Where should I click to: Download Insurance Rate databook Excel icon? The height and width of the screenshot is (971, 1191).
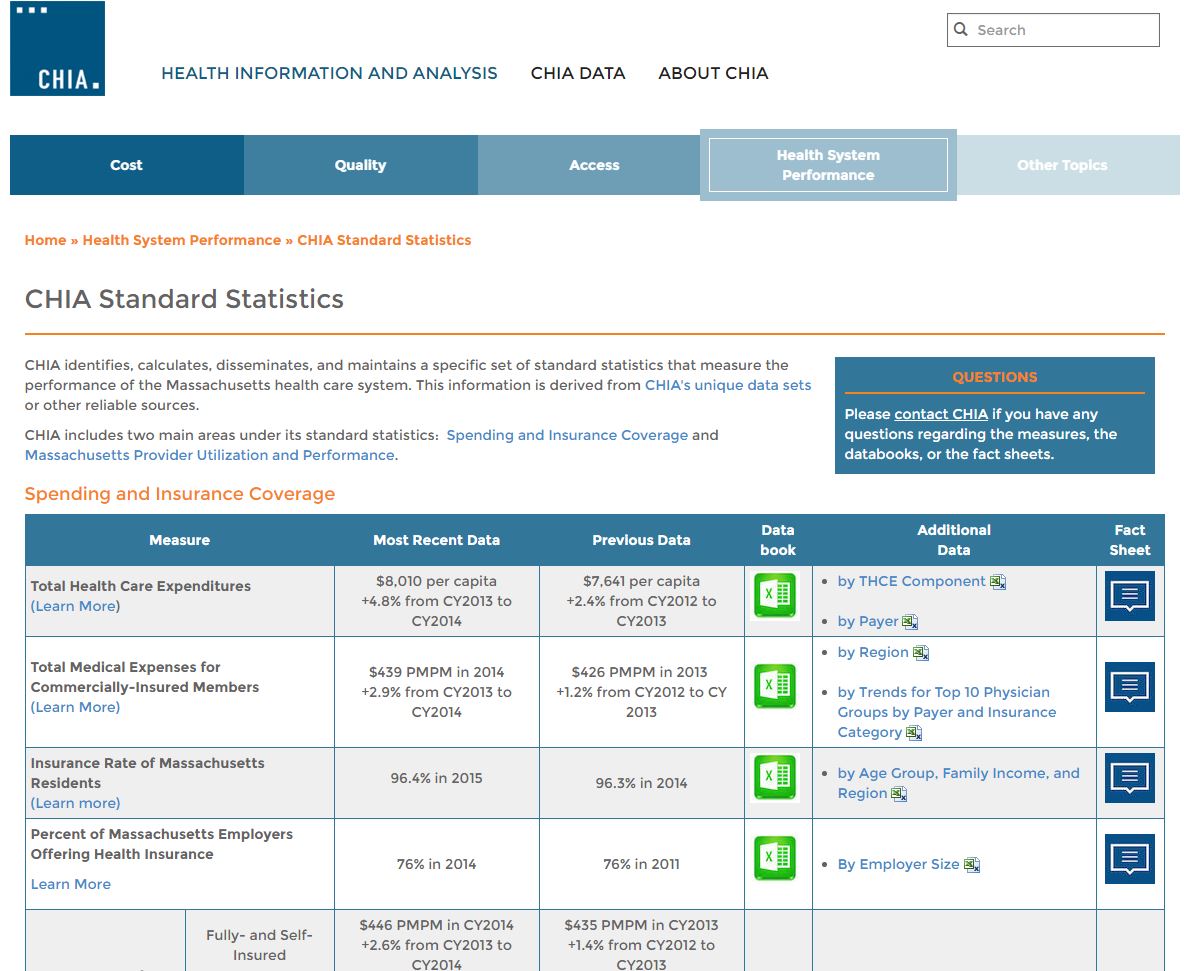[775, 778]
